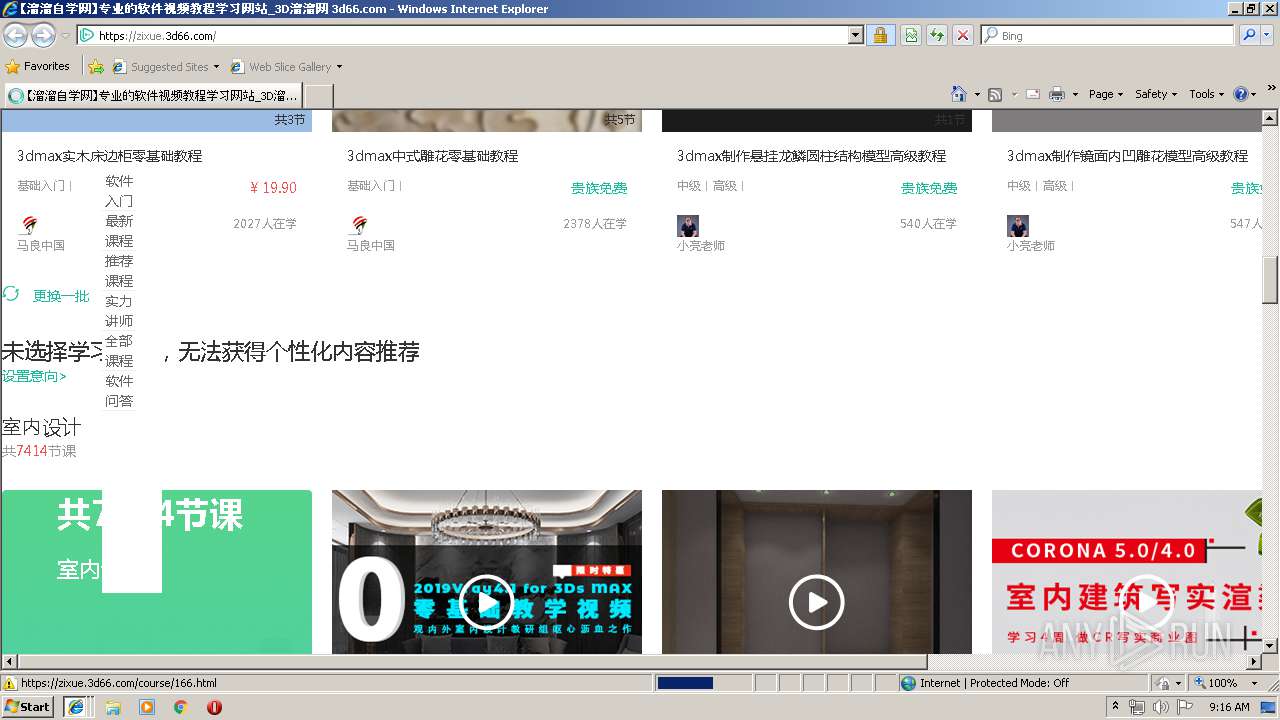Click 软件问答 navigation item

119,391
